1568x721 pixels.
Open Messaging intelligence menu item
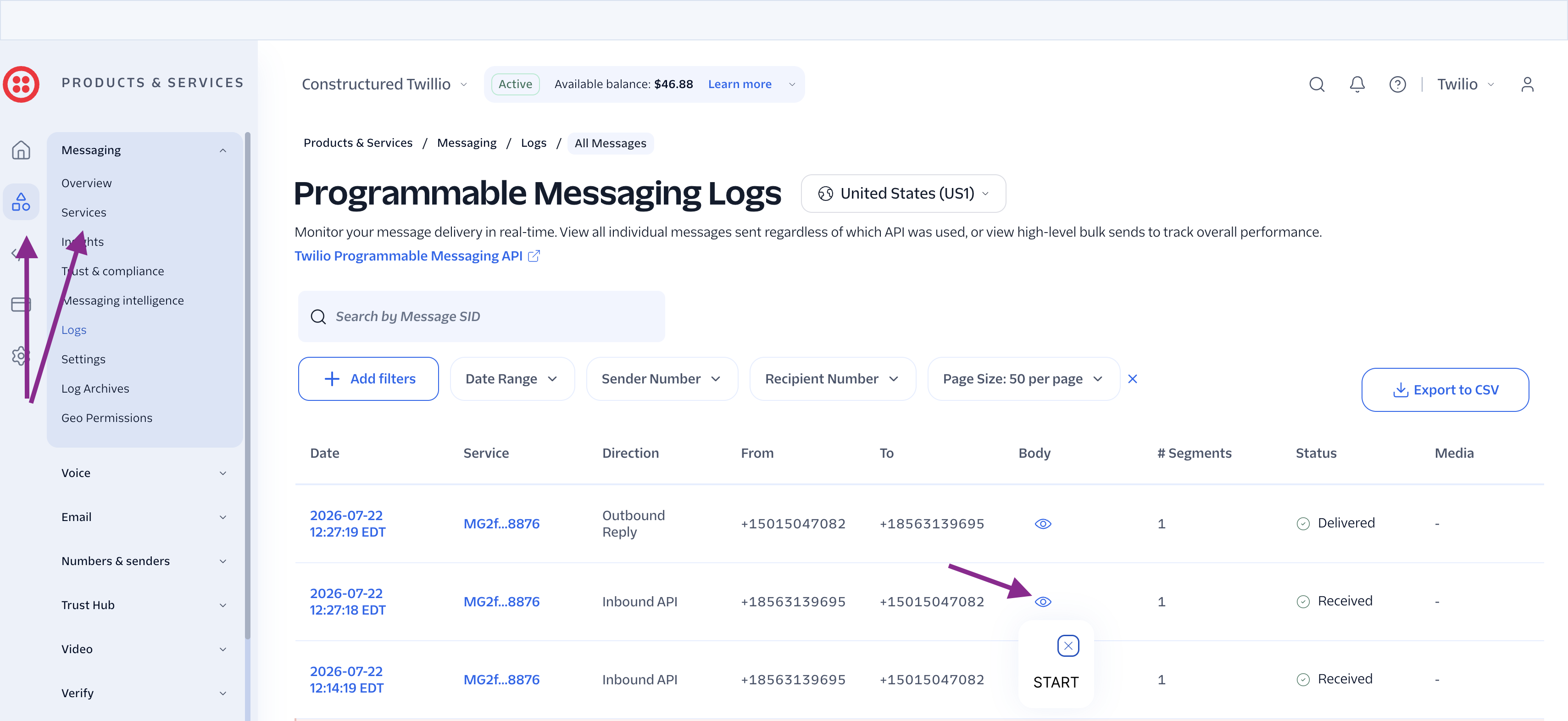pos(123,300)
